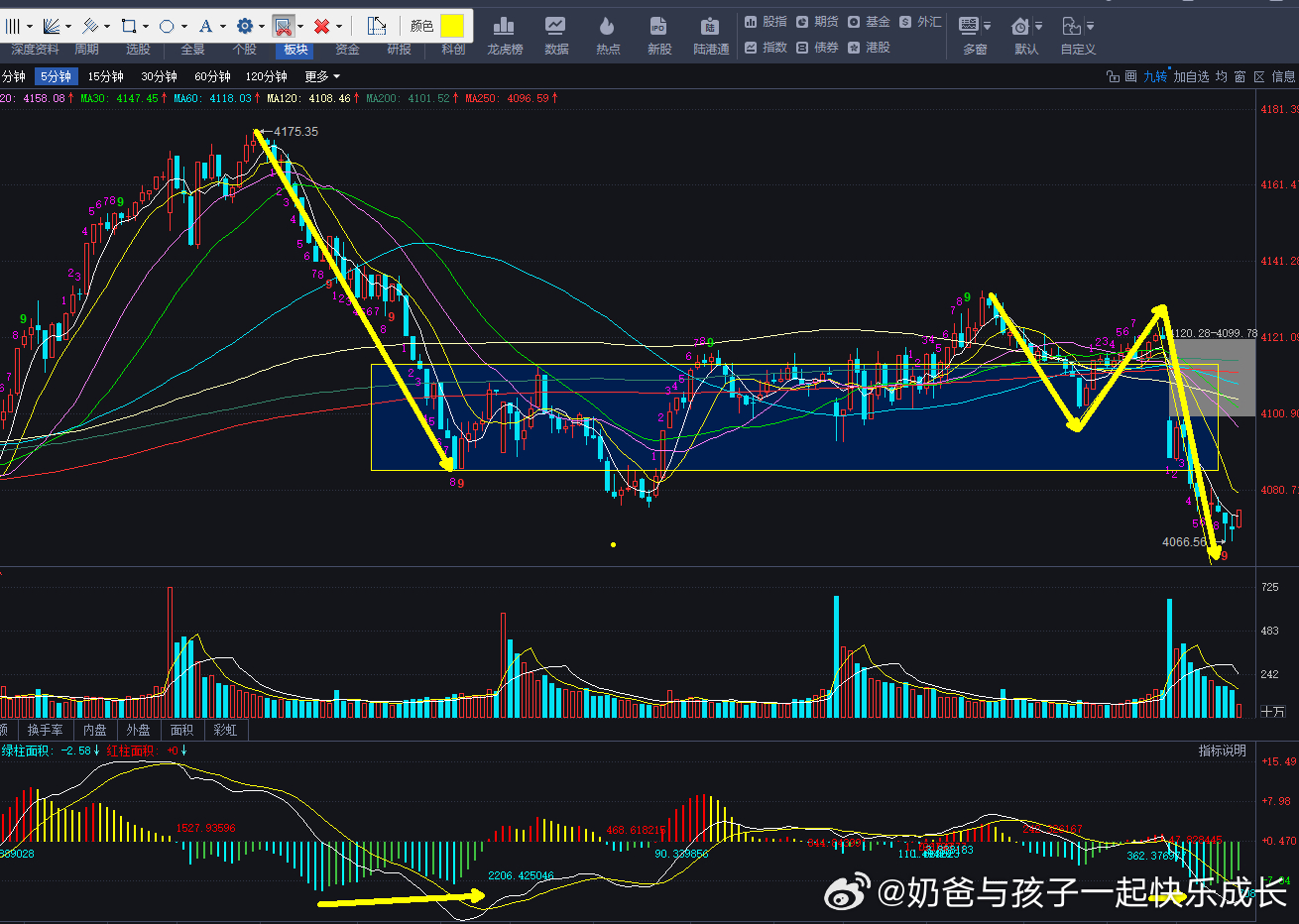Click 加自选 to add to watchlist
This screenshot has width=1299, height=924.
click(x=1191, y=76)
